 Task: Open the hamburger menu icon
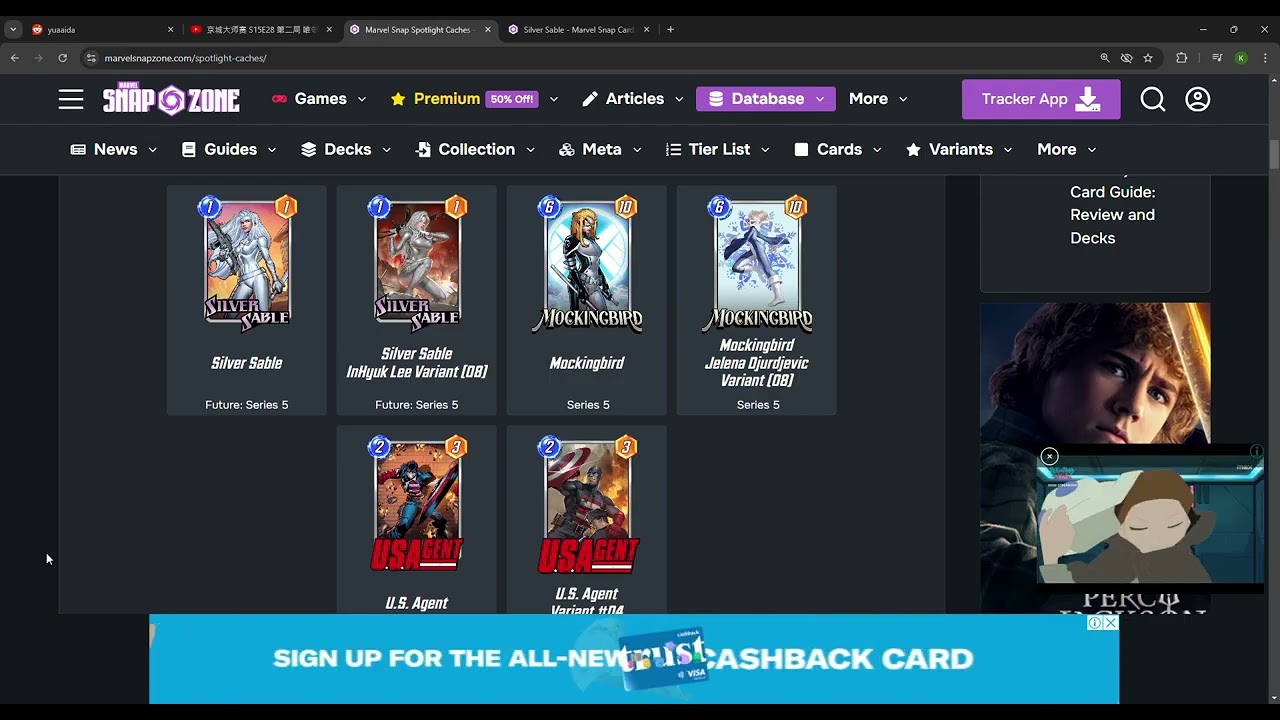pos(71,99)
